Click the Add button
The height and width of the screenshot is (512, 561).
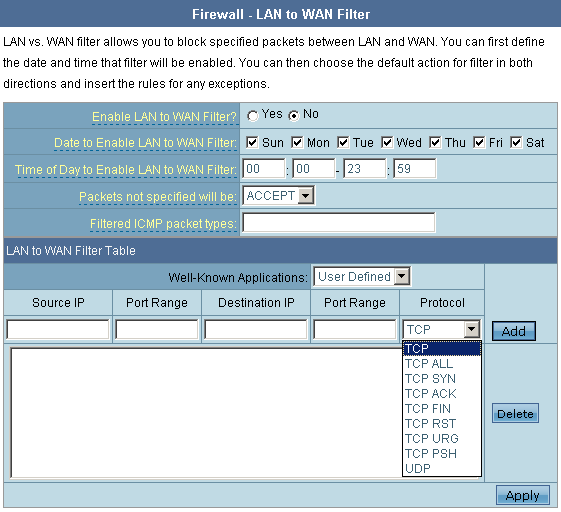pos(513,331)
